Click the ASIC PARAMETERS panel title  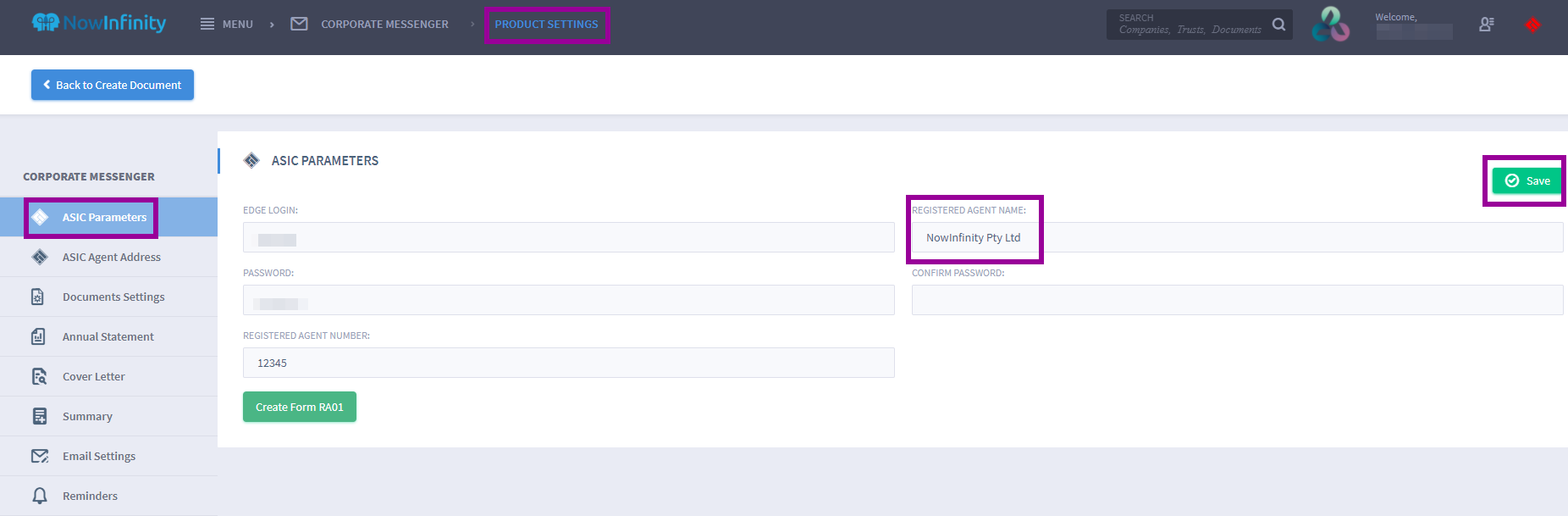point(325,160)
